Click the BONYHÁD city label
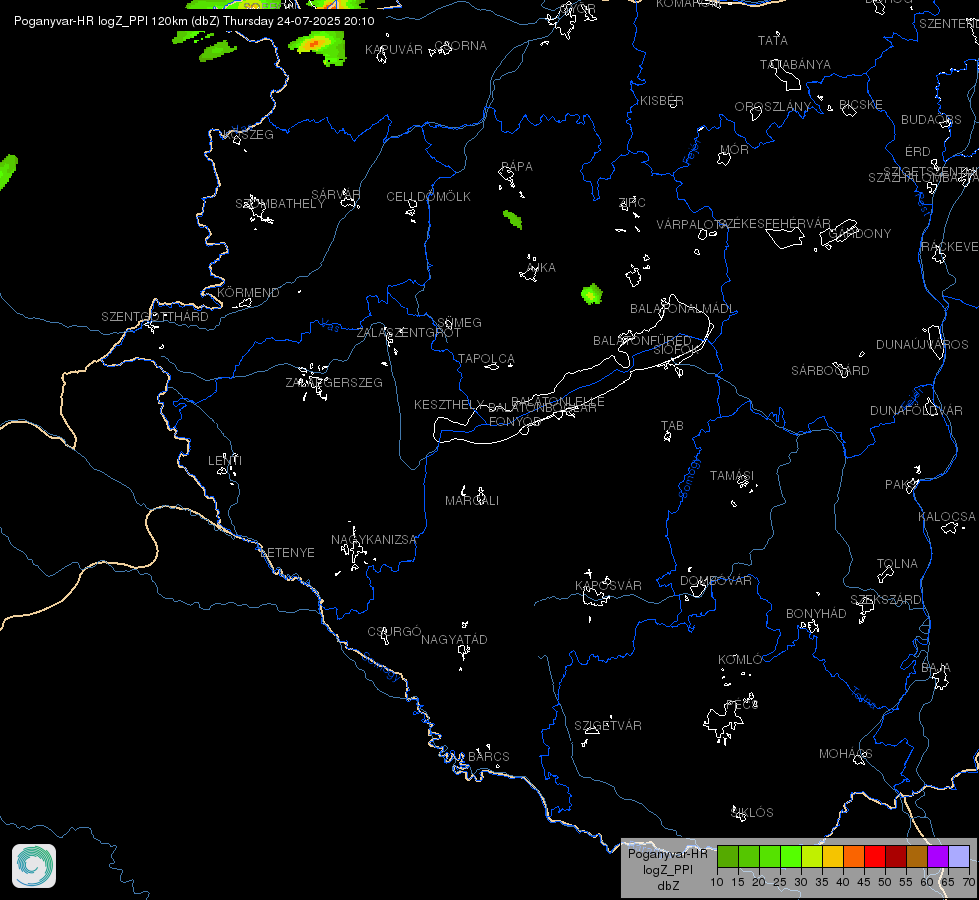 point(816,613)
